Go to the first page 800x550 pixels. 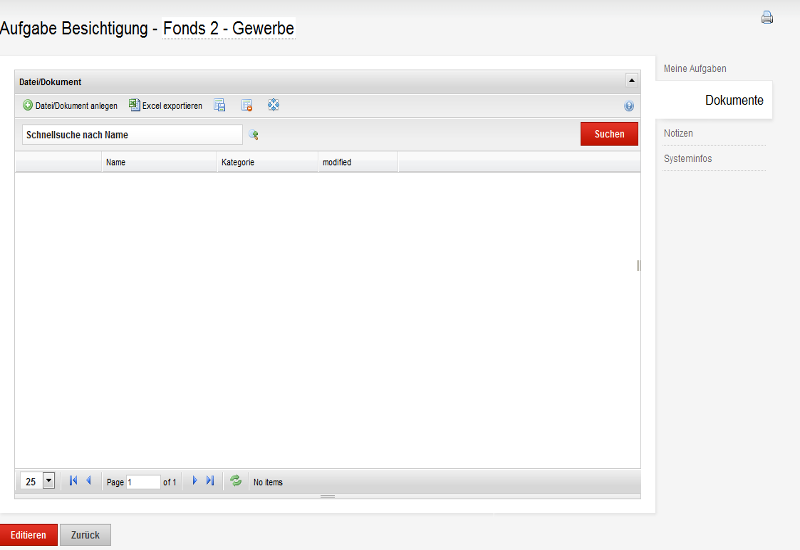point(73,481)
